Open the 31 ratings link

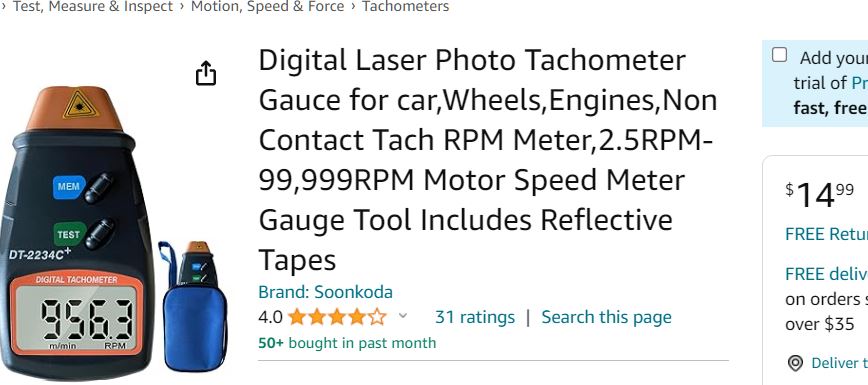point(475,317)
